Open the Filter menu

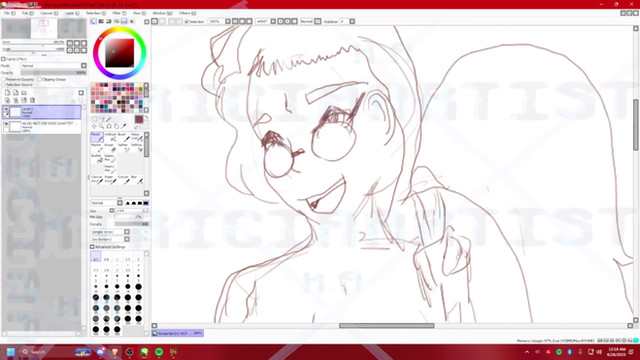119,13
